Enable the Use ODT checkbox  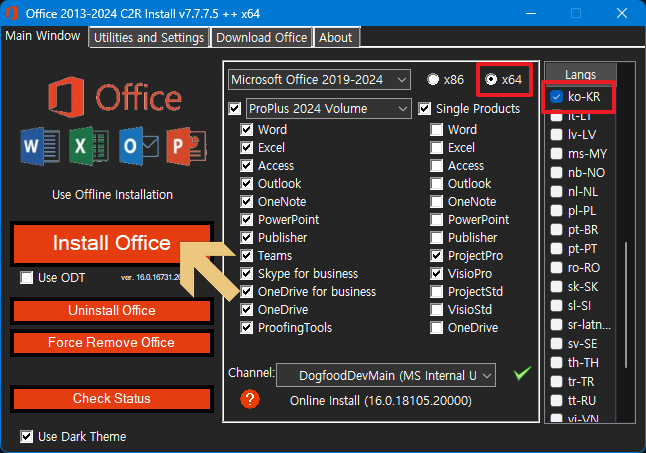[27, 278]
